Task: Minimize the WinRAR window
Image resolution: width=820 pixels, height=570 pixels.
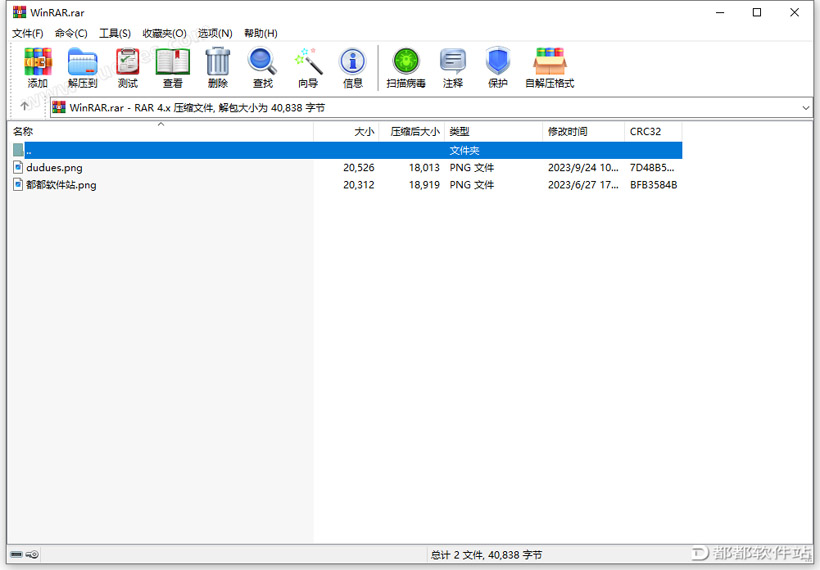Action: pos(720,12)
